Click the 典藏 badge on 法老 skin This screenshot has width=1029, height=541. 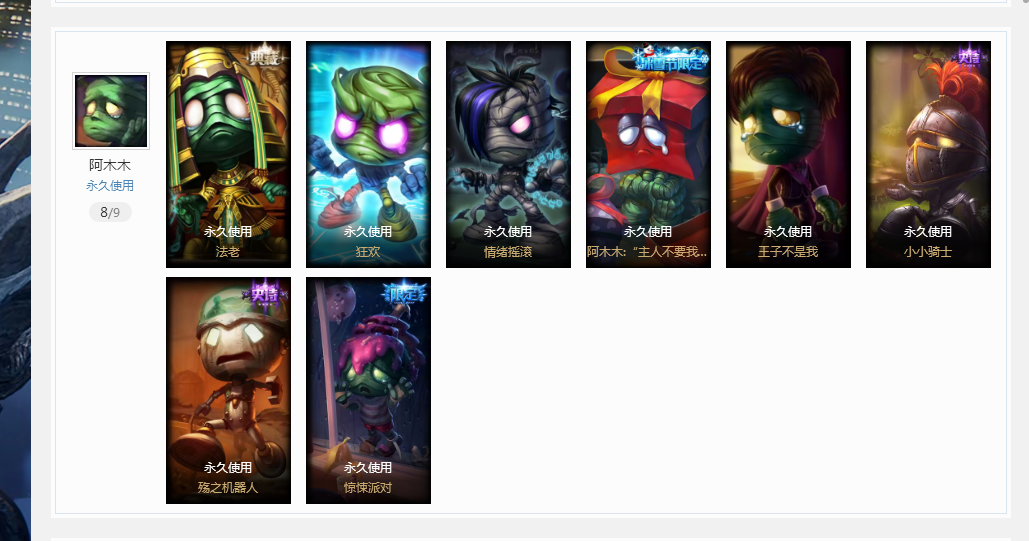pos(267,58)
